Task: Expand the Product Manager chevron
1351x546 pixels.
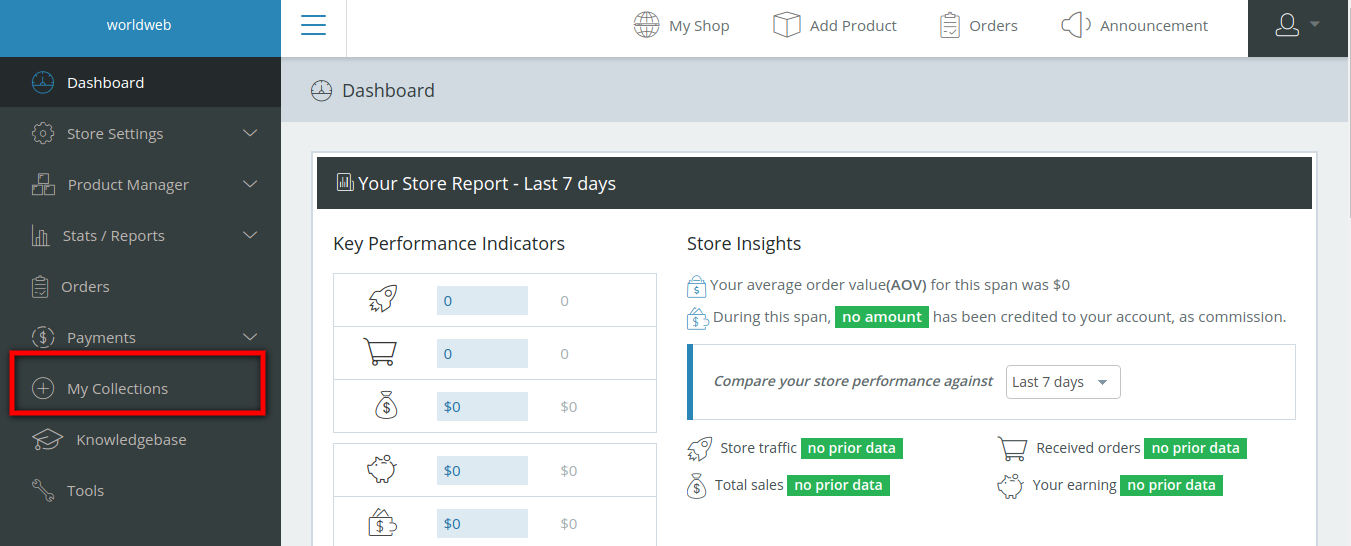Action: coord(250,184)
